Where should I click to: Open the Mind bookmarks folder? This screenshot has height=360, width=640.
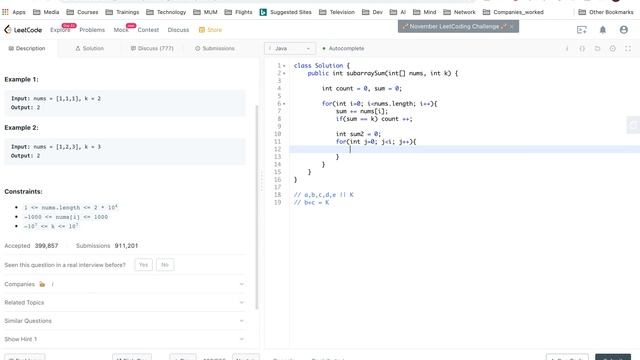424,12
